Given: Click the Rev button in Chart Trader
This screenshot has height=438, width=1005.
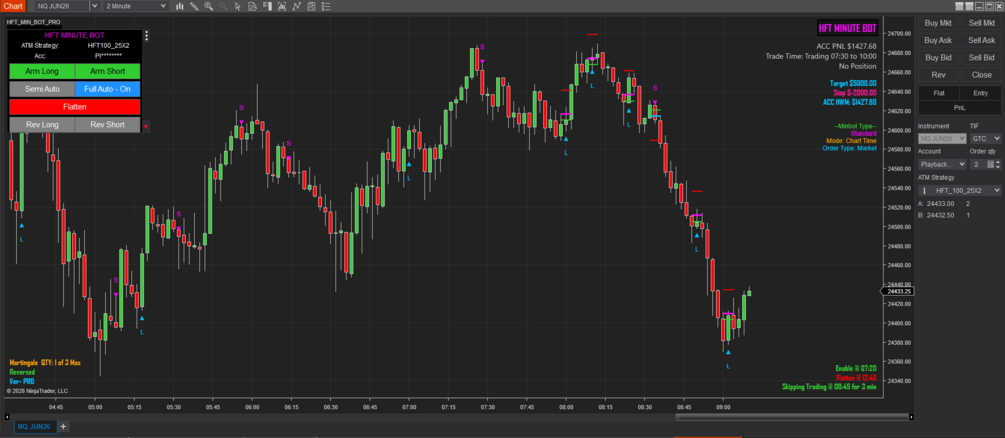Looking at the screenshot, I should pos(938,75).
